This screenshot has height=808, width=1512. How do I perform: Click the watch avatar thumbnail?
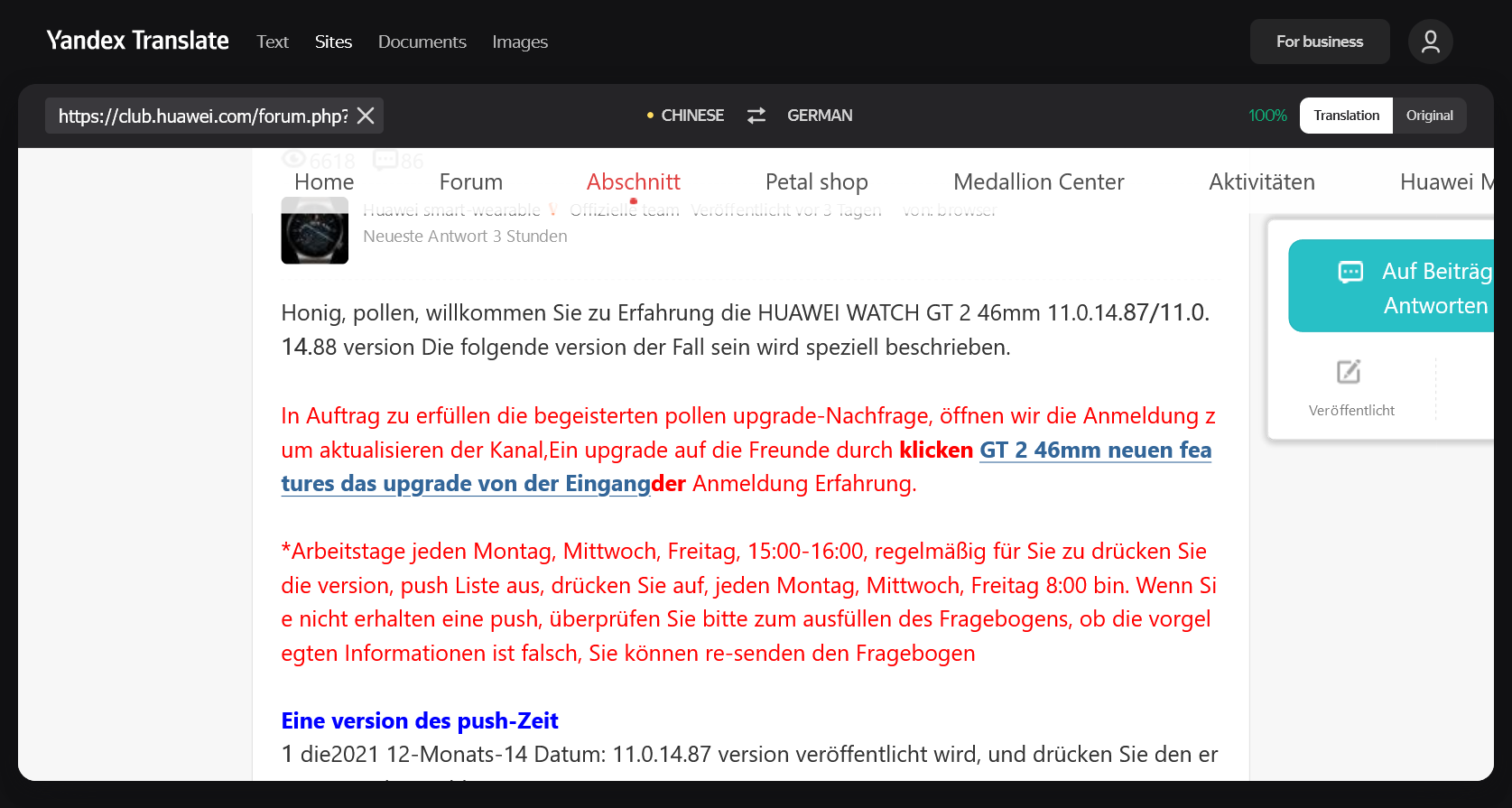315,230
